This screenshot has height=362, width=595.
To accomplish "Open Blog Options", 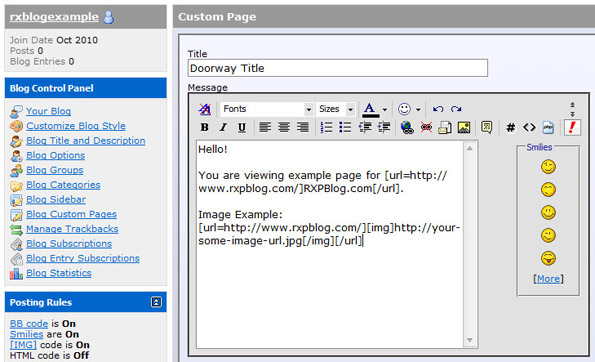I will [55, 156].
